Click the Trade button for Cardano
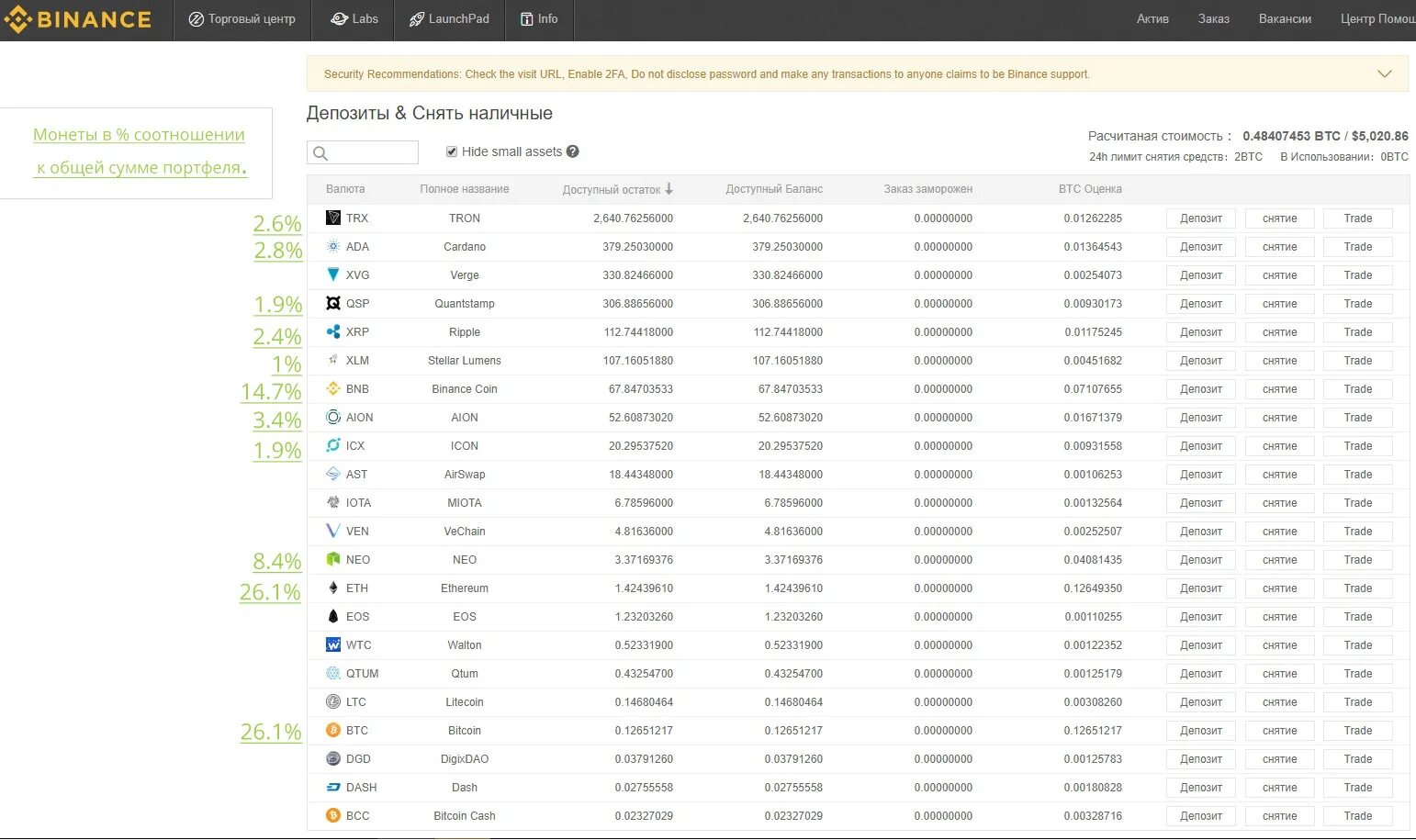Viewport: 1416px width, 840px height. click(x=1358, y=247)
